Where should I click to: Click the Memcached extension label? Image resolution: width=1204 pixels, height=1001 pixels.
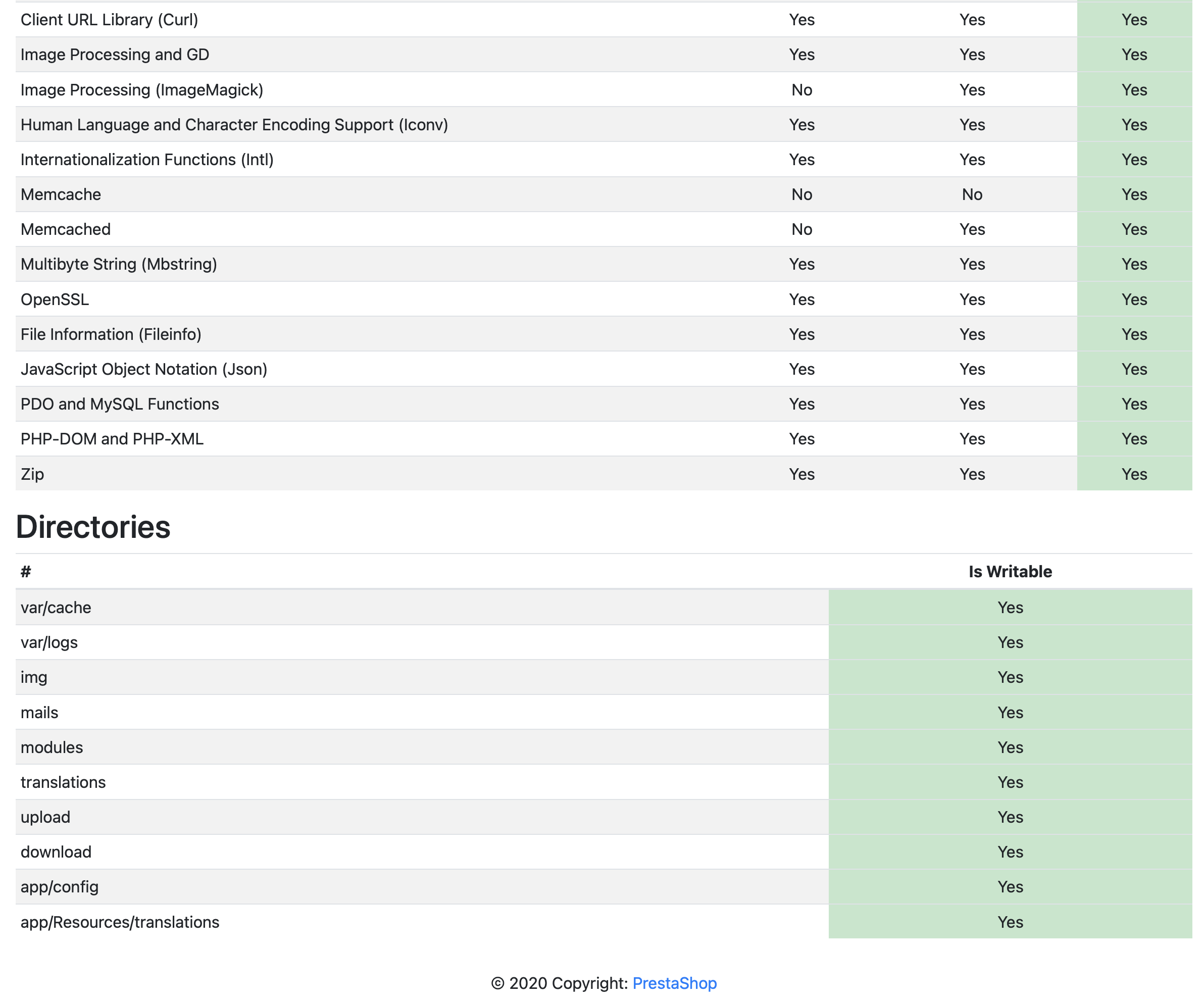pos(65,229)
